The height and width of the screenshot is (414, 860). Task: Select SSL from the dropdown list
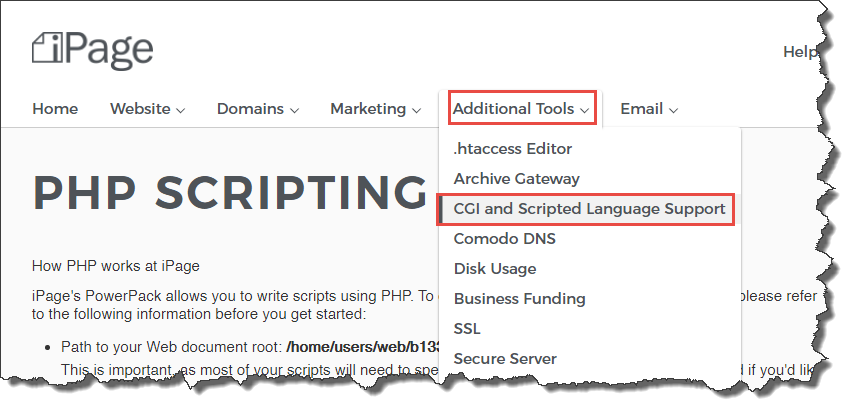(467, 328)
